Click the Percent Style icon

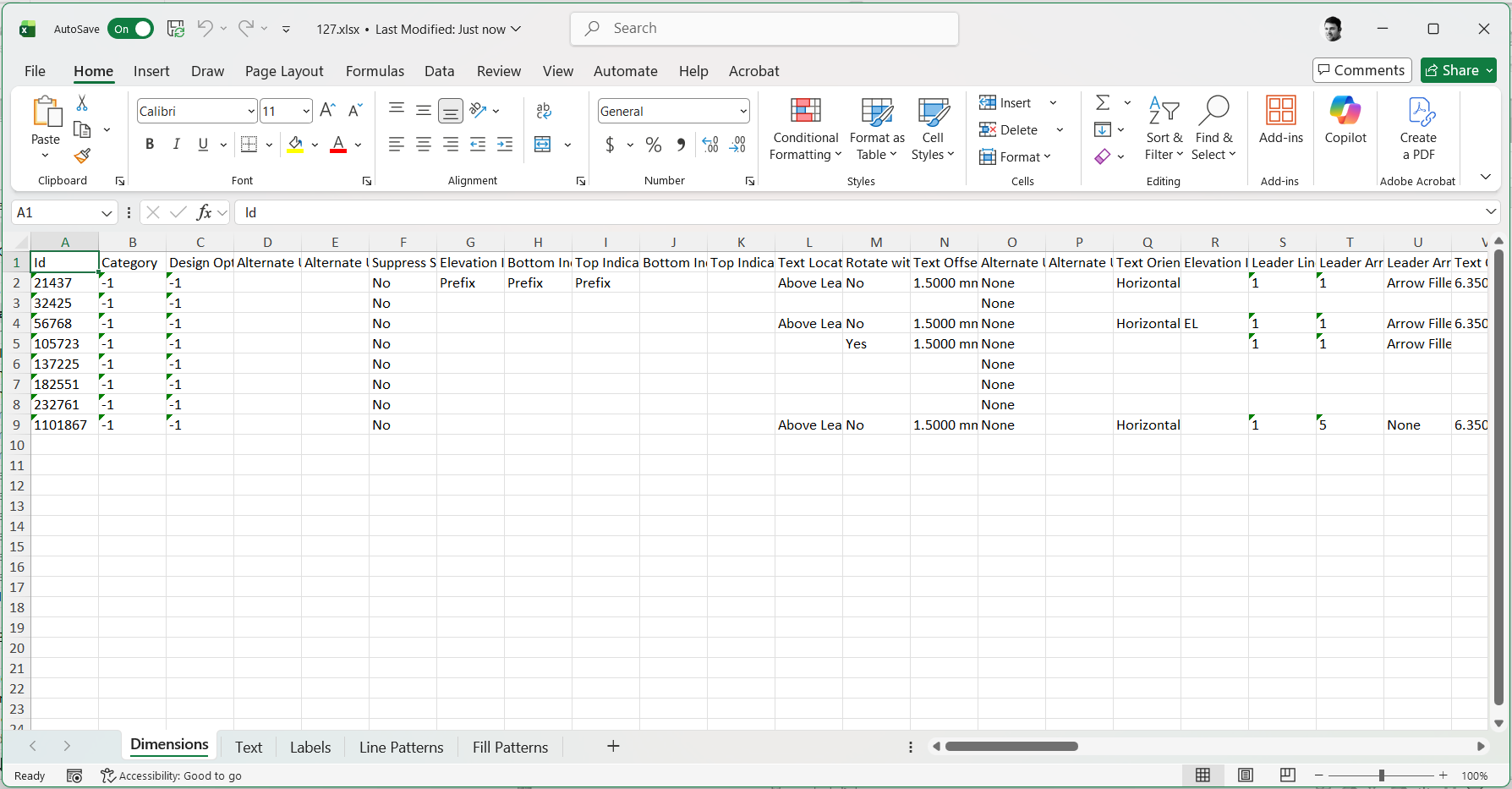coord(653,145)
